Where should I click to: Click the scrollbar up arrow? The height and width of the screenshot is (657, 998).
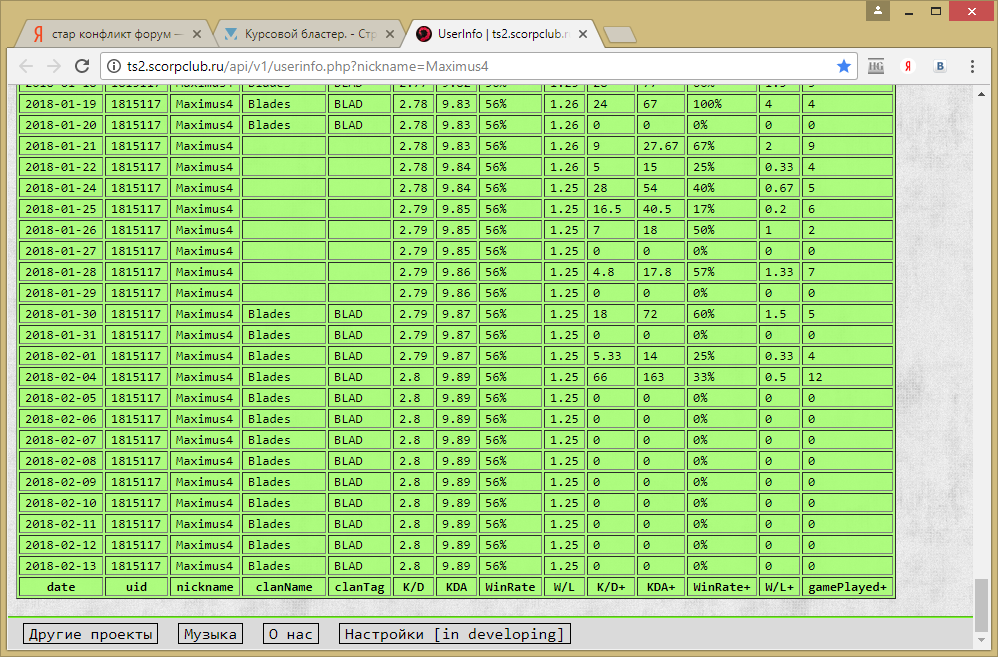(981, 94)
